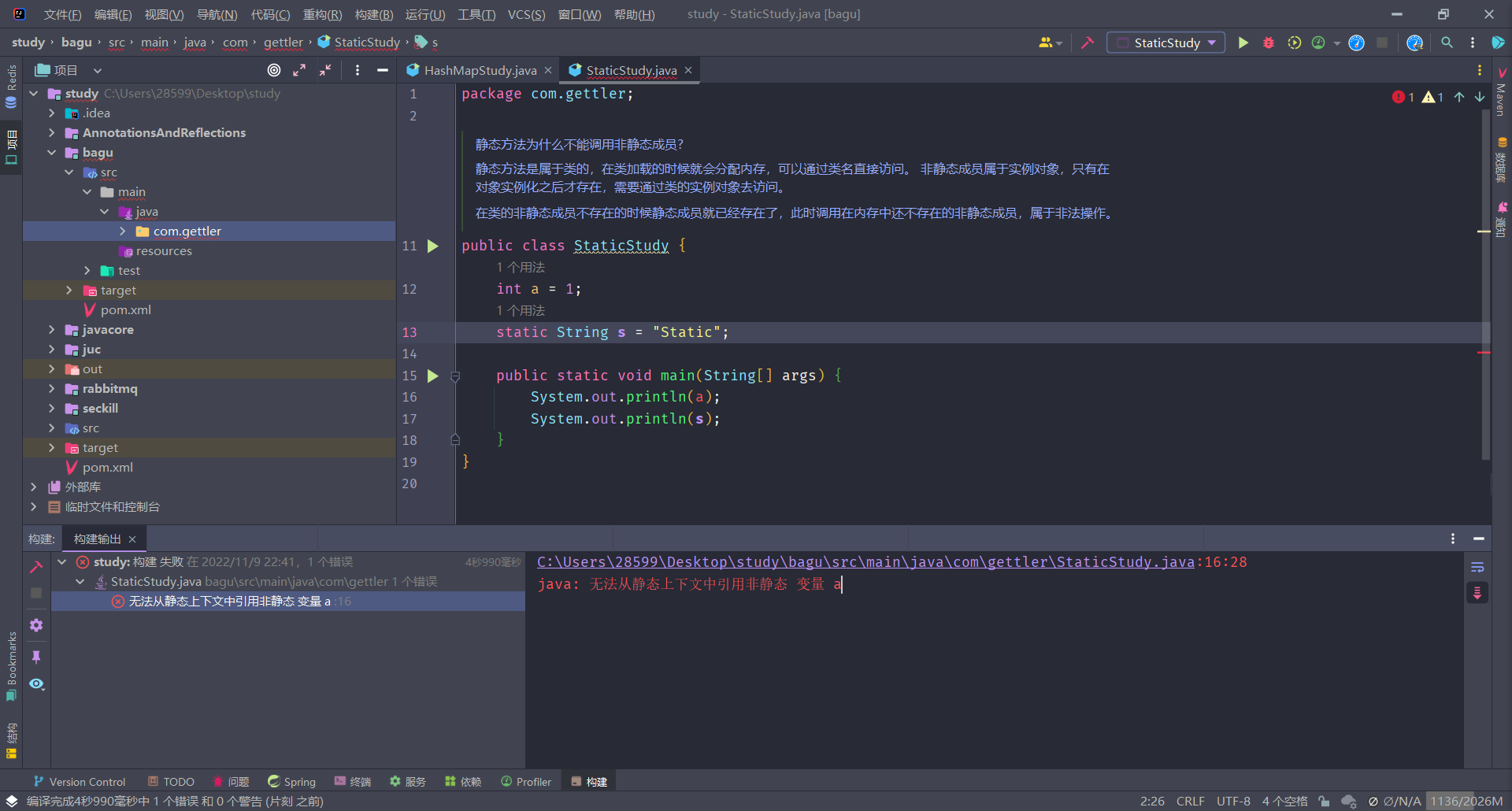Click the build hammer icon in toolbar

click(1088, 43)
